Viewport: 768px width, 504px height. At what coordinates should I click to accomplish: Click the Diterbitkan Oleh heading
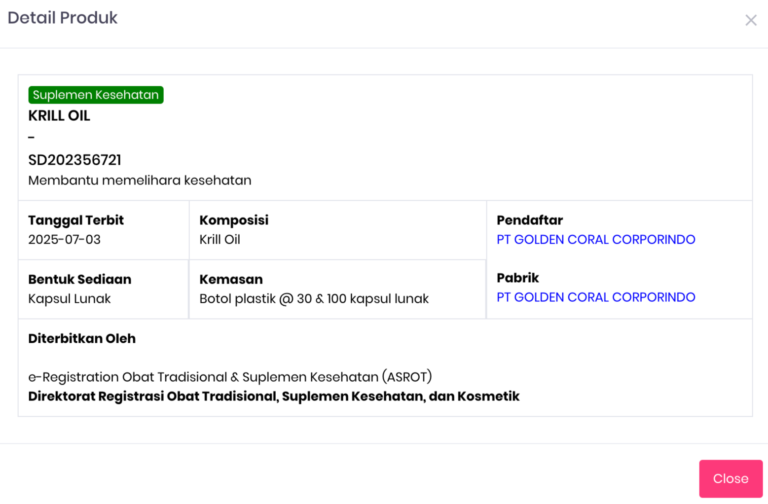pos(82,339)
